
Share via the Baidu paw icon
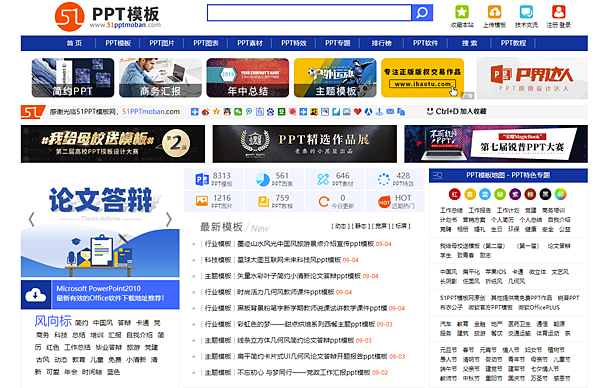(271, 112)
